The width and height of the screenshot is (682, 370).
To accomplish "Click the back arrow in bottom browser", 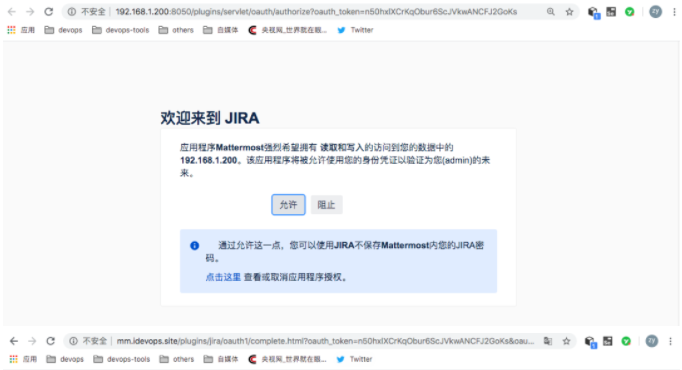I will pyautogui.click(x=14, y=341).
